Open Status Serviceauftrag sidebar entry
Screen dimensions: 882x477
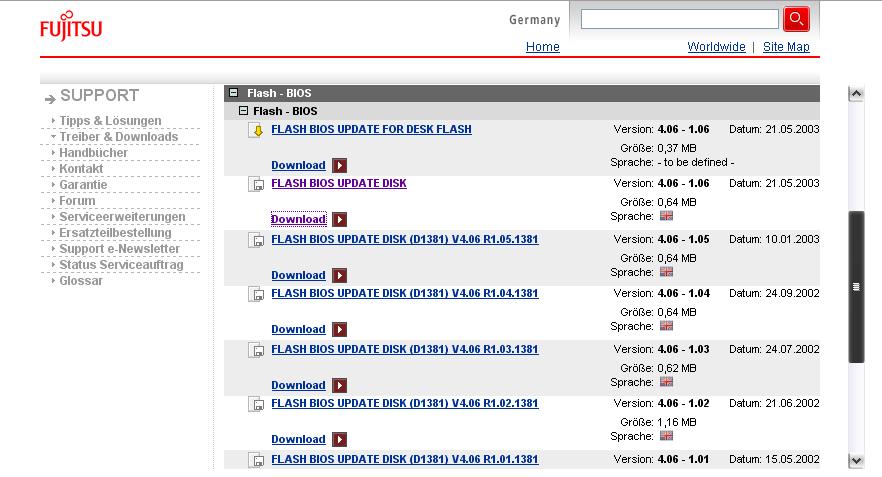pos(122,264)
